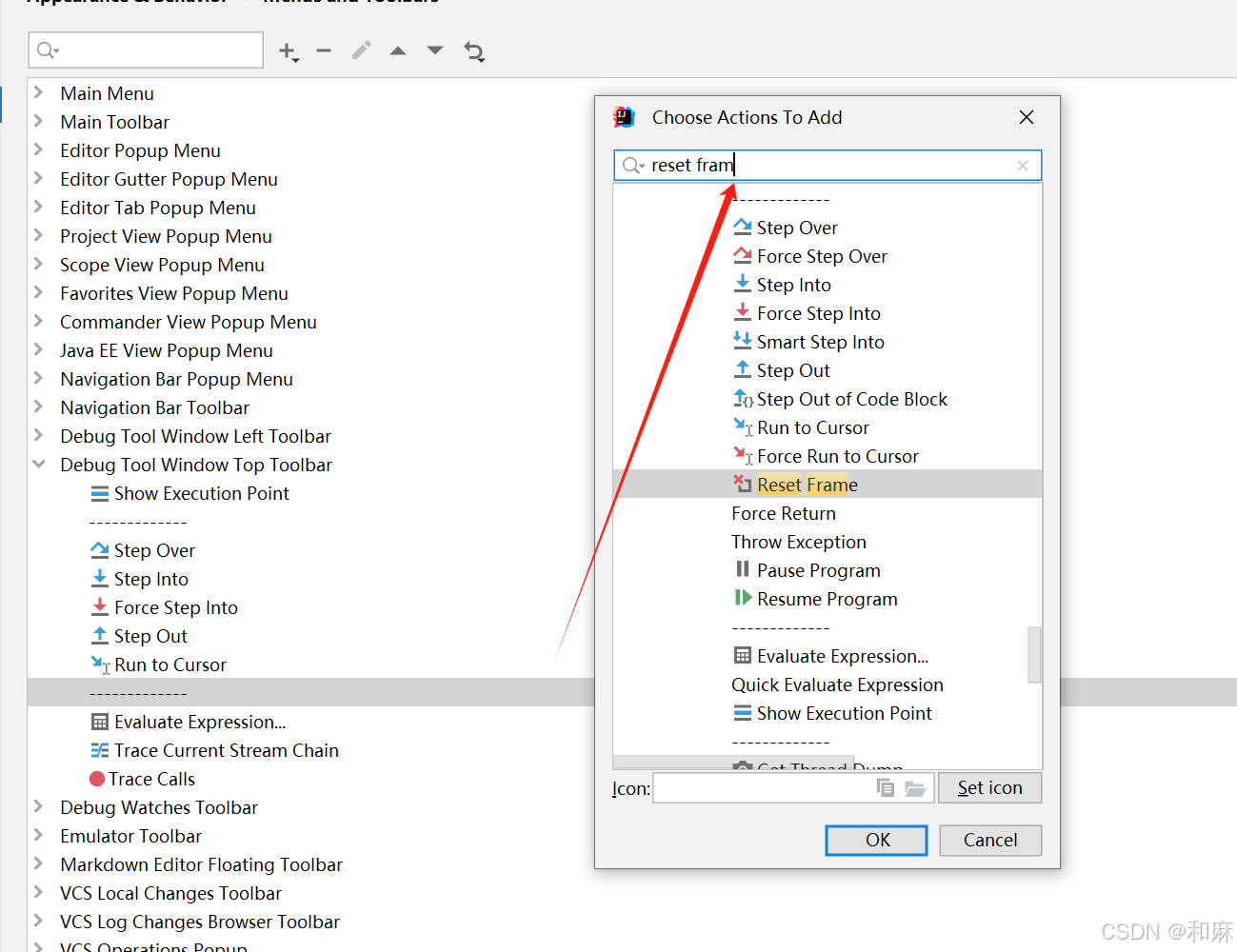
Task: Click the Run to Cursor icon
Action: (x=742, y=426)
